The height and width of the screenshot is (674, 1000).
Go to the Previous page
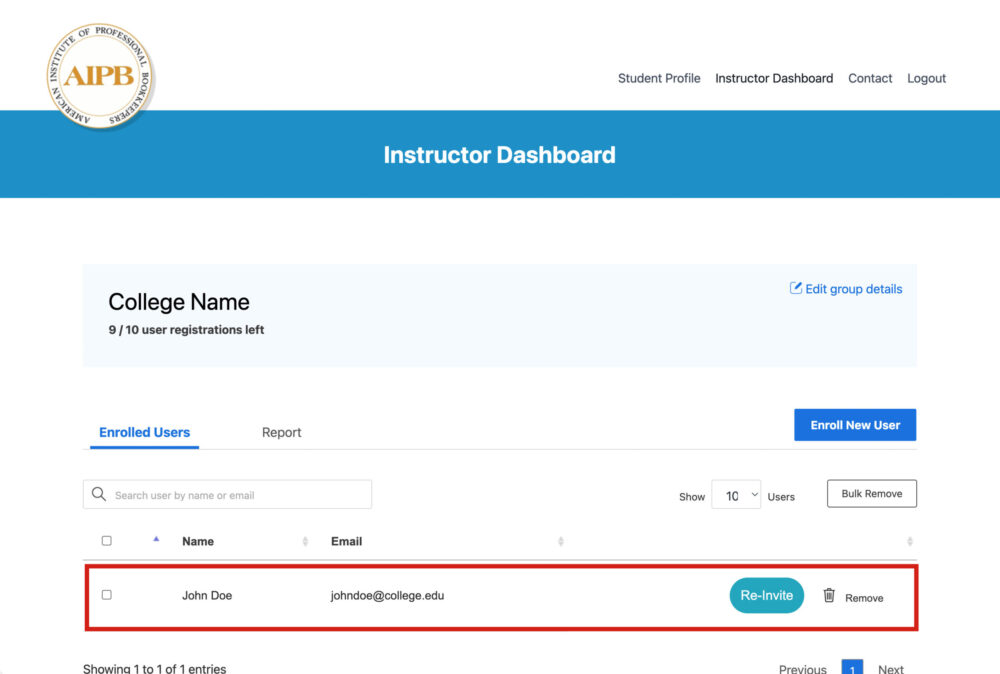point(802,669)
